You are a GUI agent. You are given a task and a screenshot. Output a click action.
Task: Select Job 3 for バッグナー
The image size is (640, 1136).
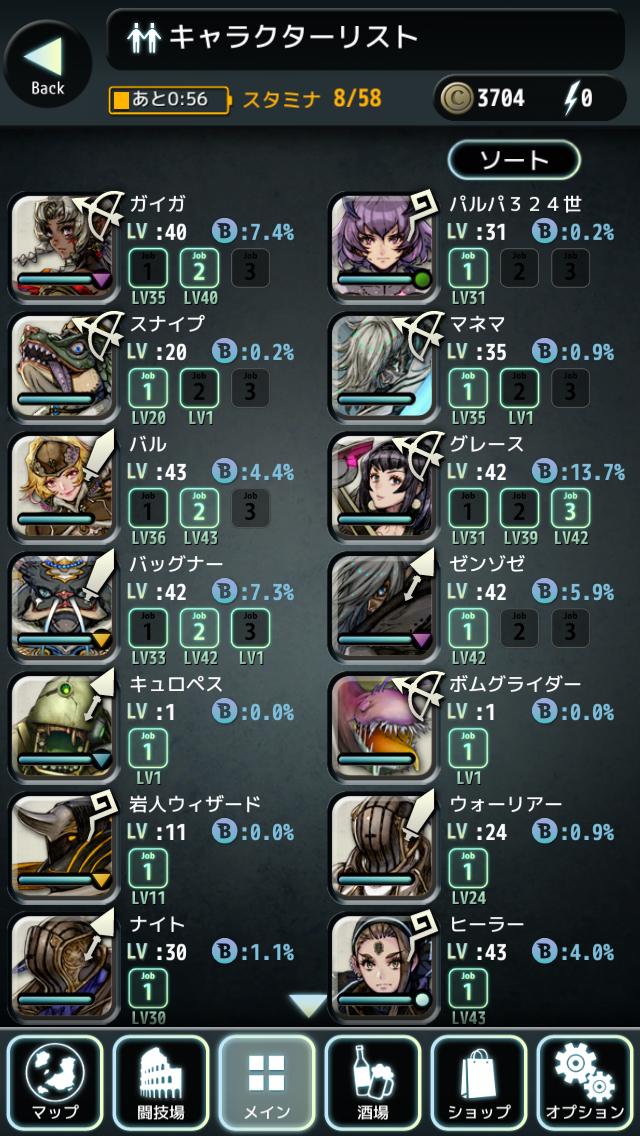[250, 628]
